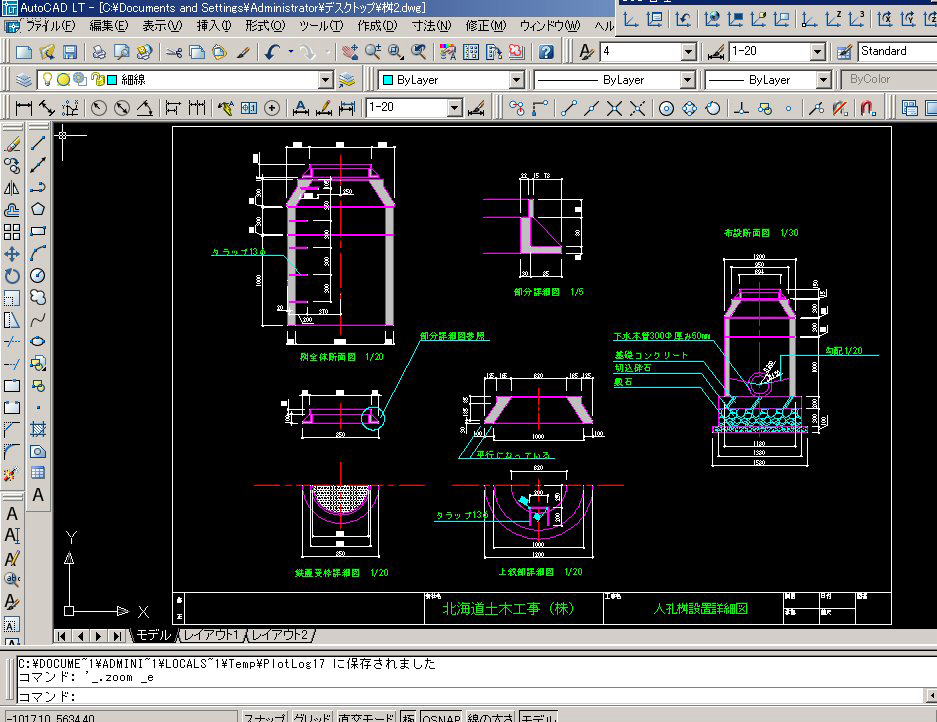The width and height of the screenshot is (937, 722).
Task: Click the Match Properties brush icon
Action: pos(243,53)
